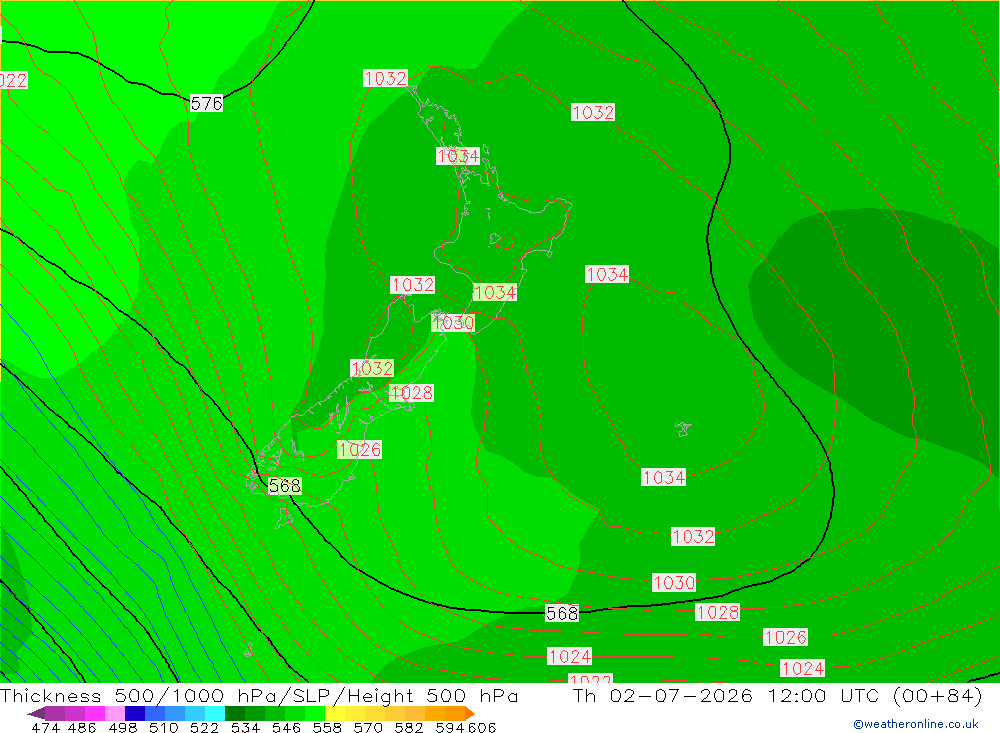Click the purple left arrow end of legend
1000x733 pixels.
pos(36,713)
